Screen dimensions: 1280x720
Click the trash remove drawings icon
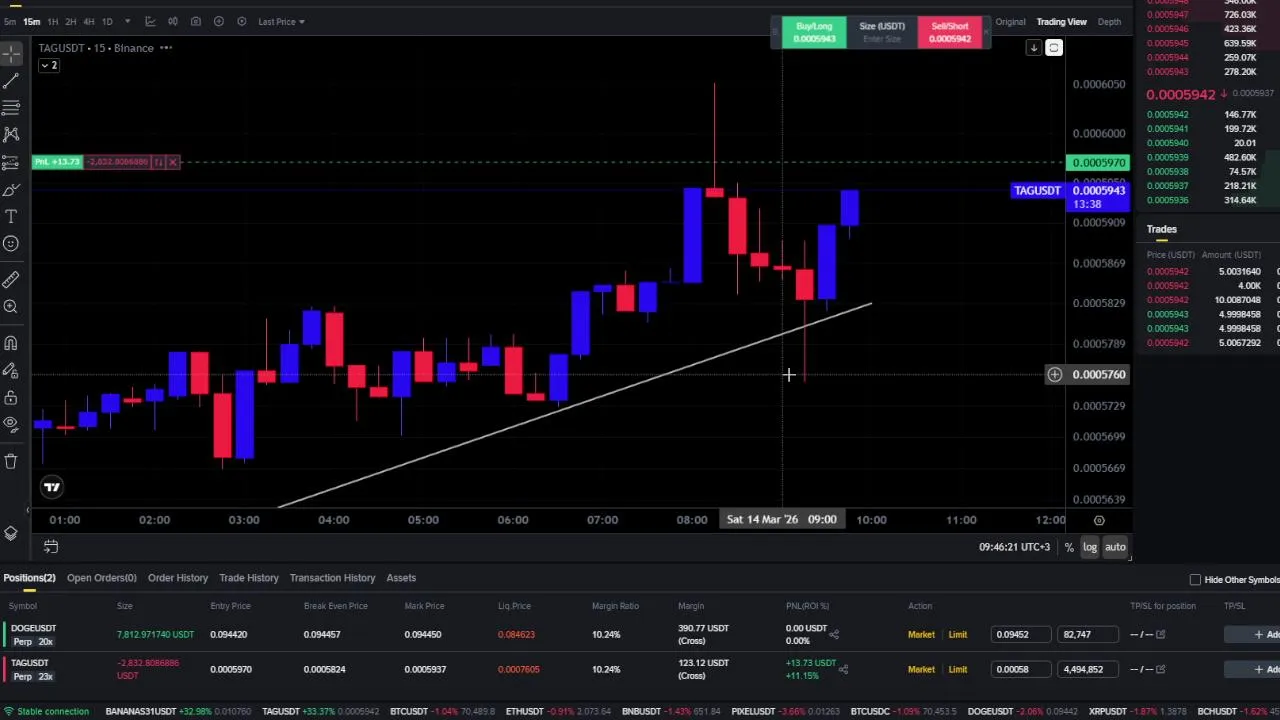(x=11, y=461)
